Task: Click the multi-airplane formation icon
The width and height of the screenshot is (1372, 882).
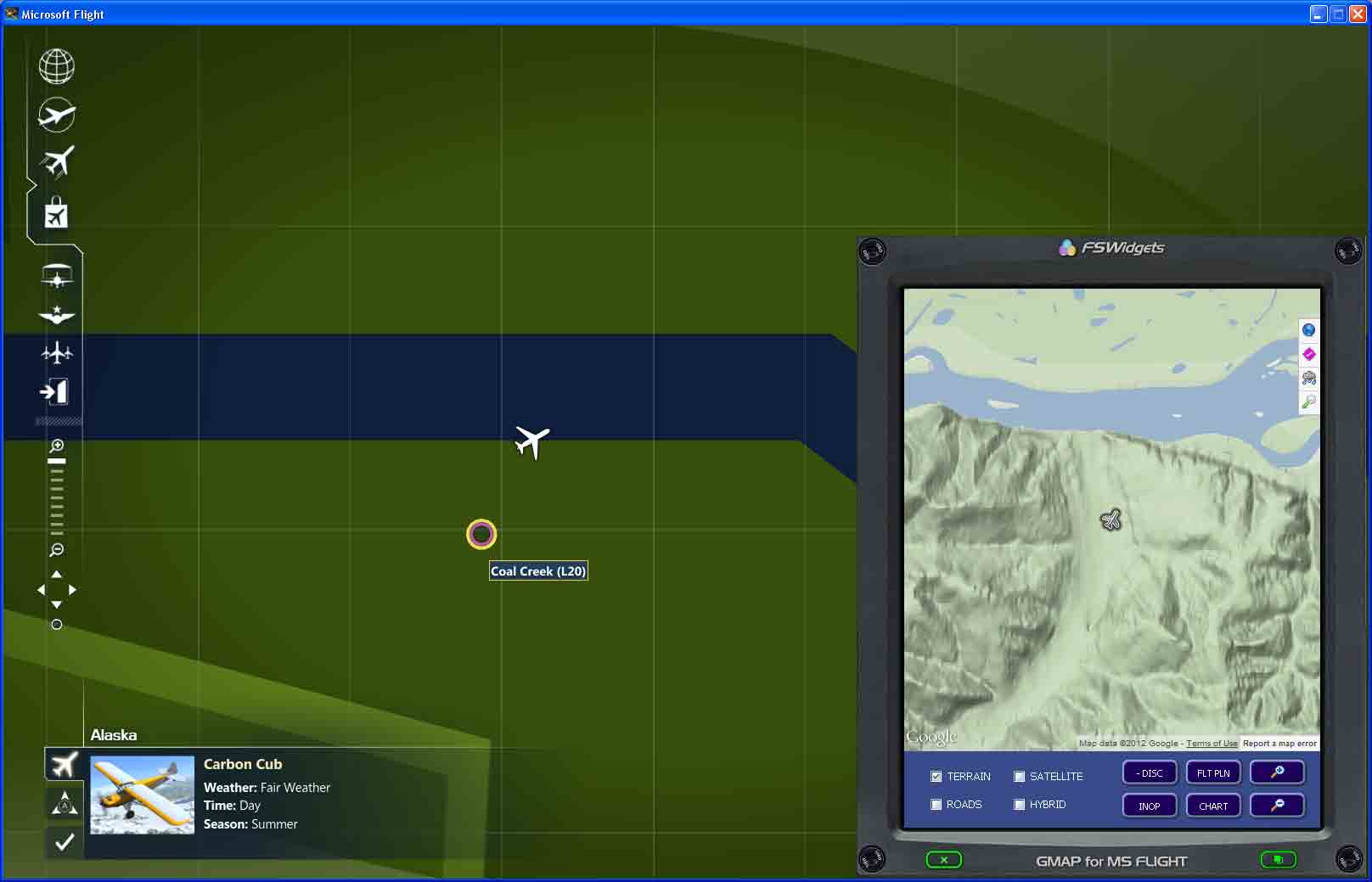Action: click(57, 352)
